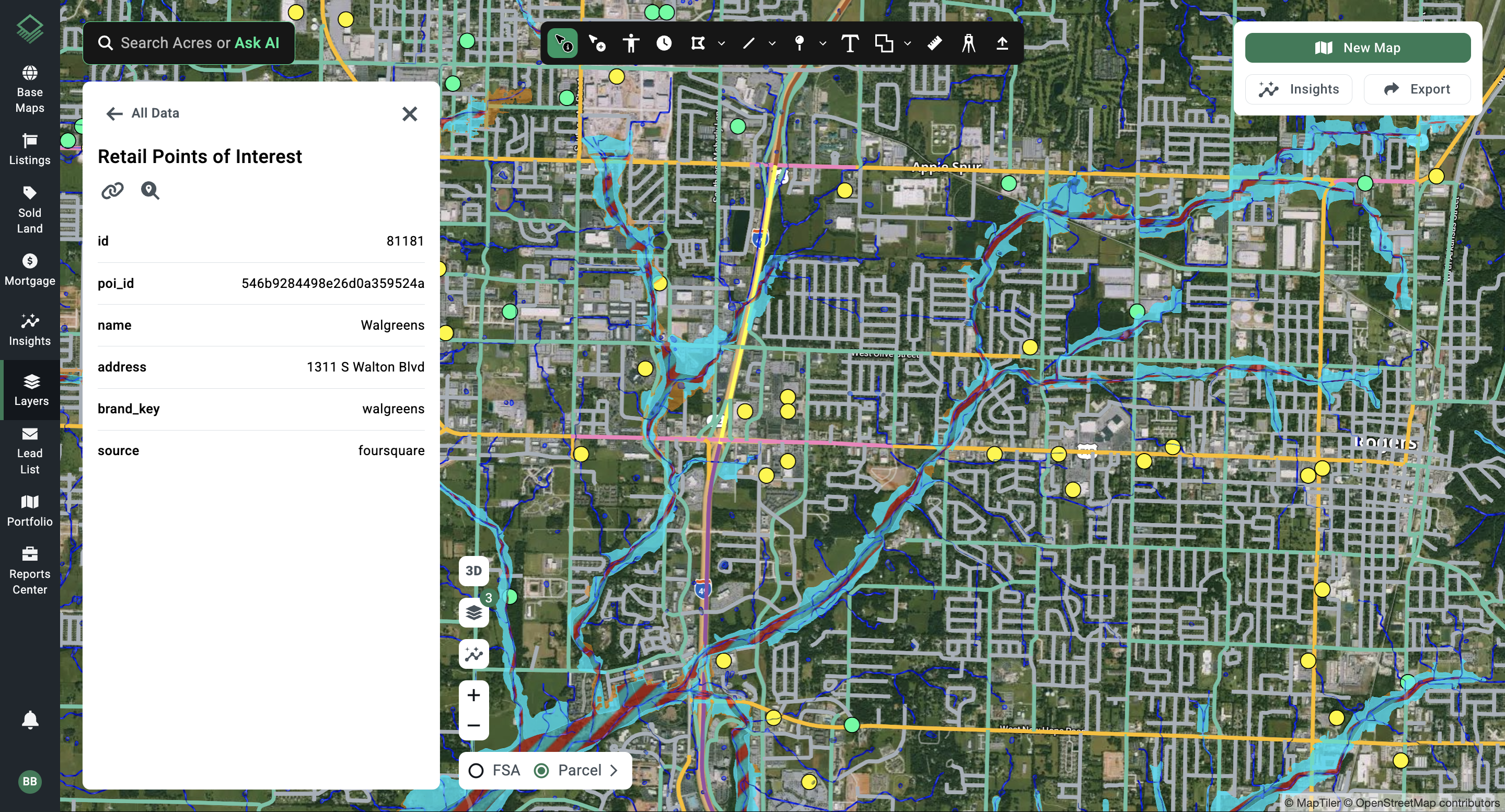This screenshot has height=812, width=1505.
Task: Expand the line tool dropdown arrow
Action: tap(772, 43)
